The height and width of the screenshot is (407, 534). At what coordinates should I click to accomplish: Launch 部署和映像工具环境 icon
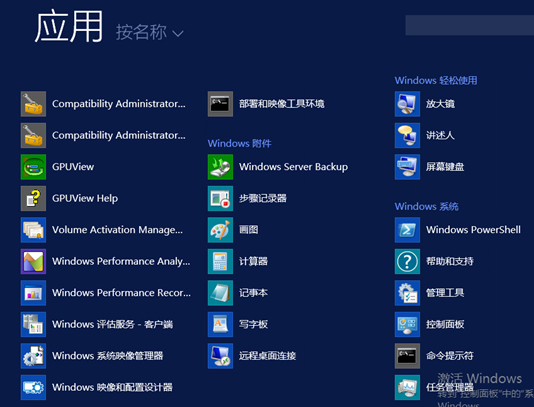pos(220,104)
